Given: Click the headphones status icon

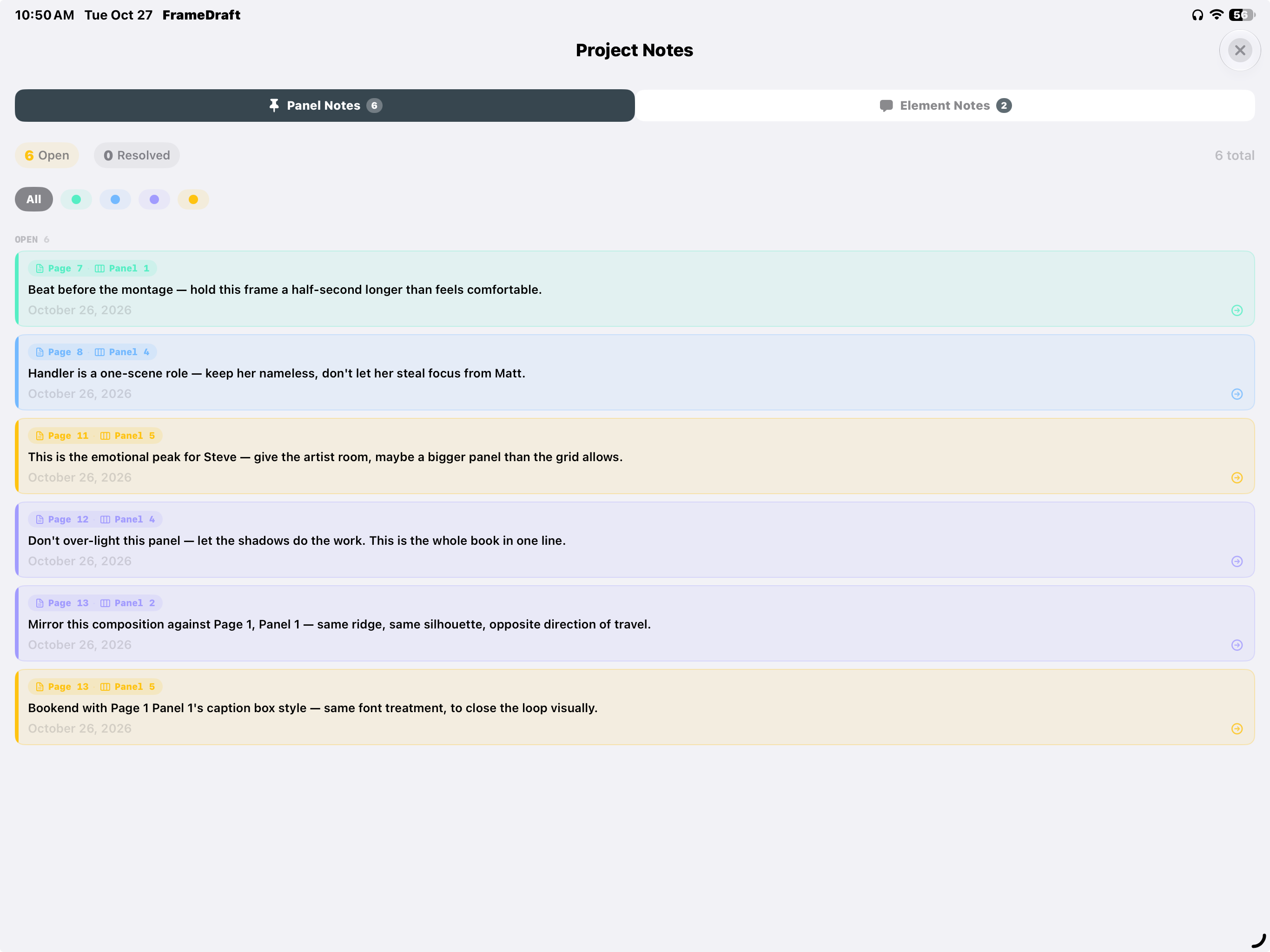Looking at the screenshot, I should pos(1197,15).
